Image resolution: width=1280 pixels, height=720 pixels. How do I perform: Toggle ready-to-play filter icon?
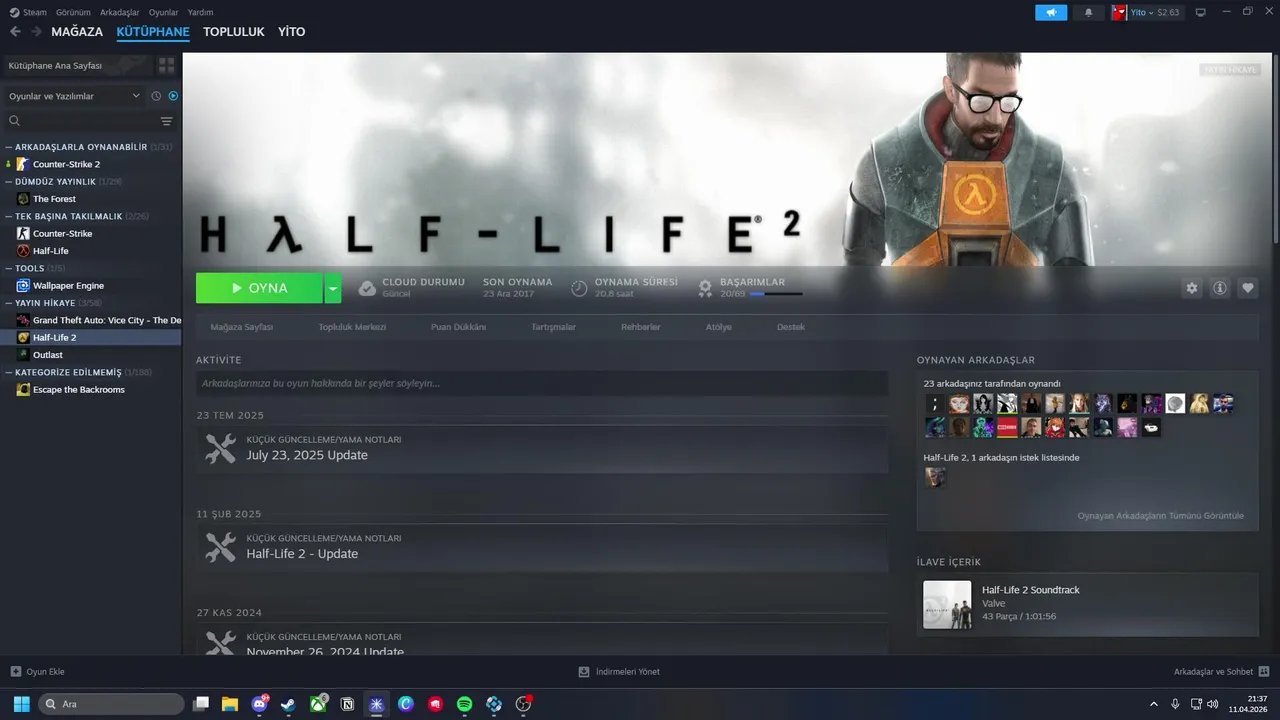coord(173,96)
